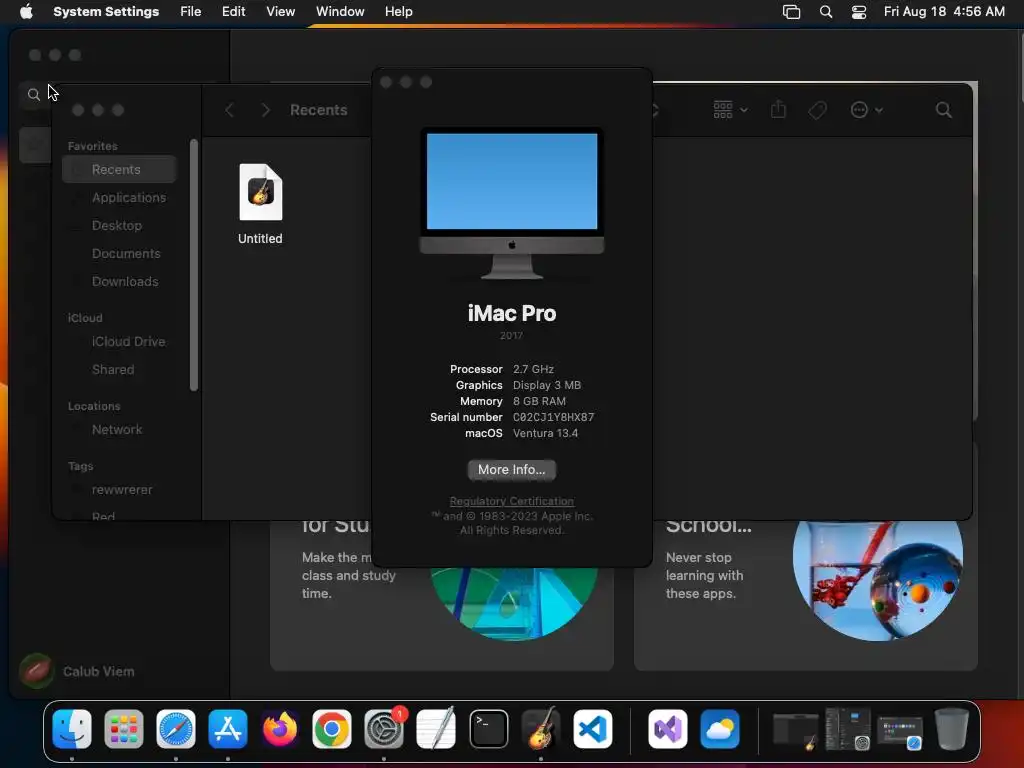Click the Apple menu logo

[26, 11]
